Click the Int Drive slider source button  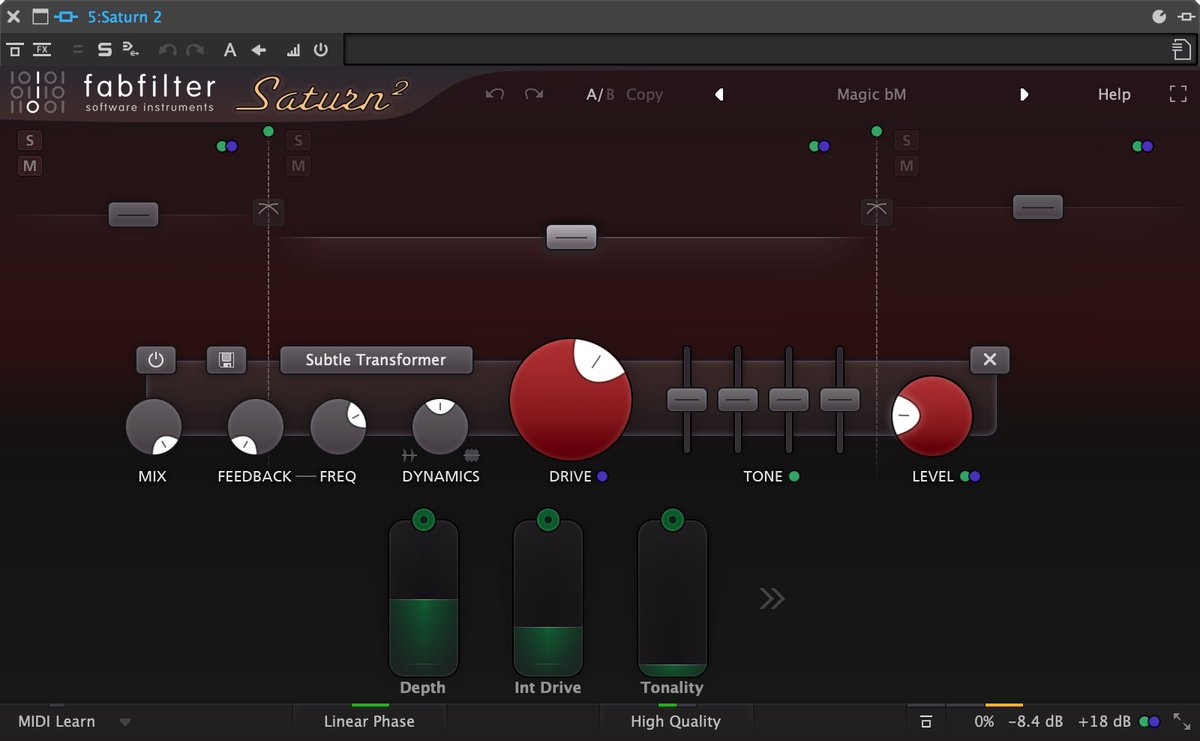(x=548, y=520)
